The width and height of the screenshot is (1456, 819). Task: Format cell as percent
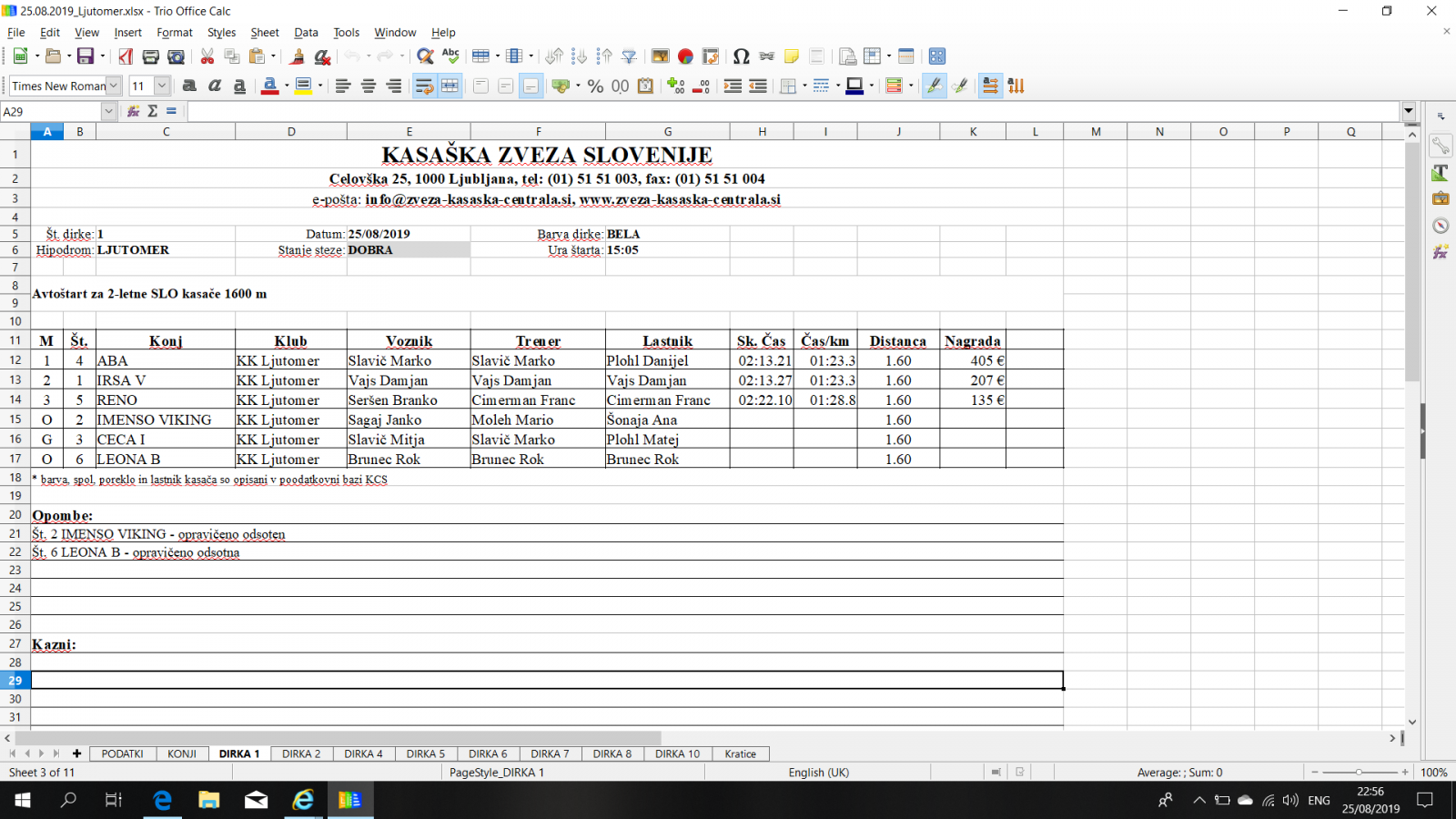click(x=595, y=86)
